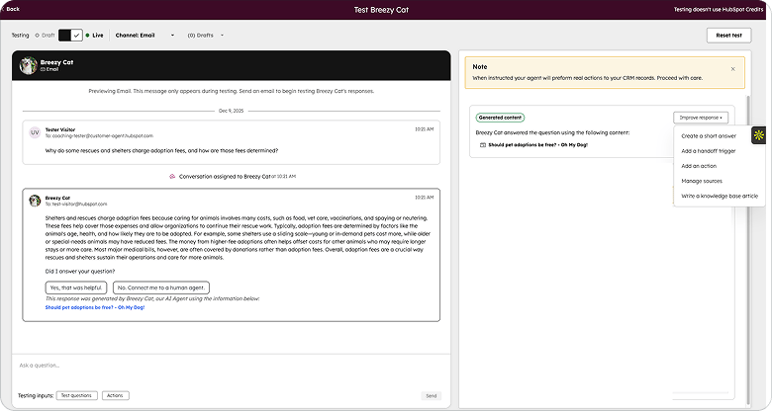The image size is (772, 411).
Task: Click the Tester Visitor question text
Action: click(x=161, y=151)
